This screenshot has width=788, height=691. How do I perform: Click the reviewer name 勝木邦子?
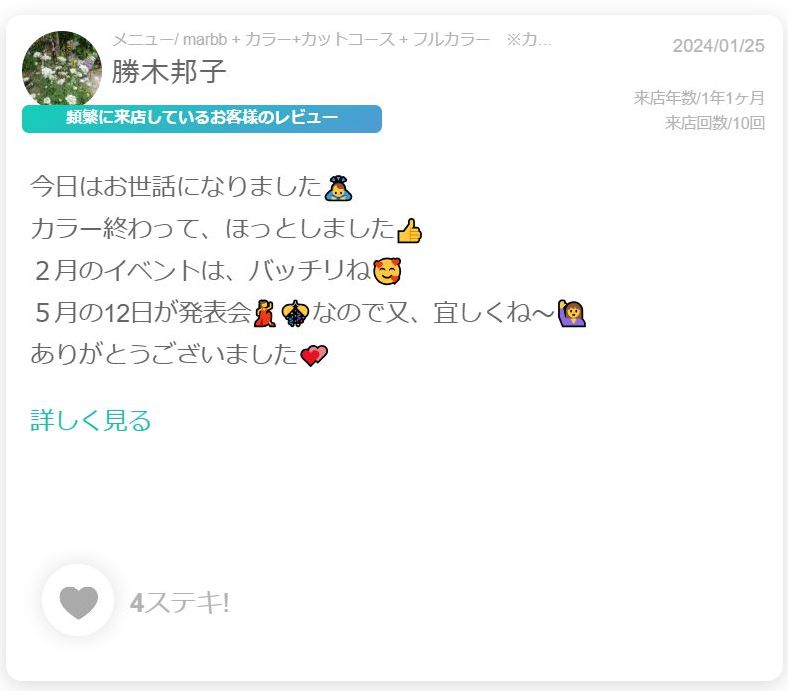coord(169,71)
